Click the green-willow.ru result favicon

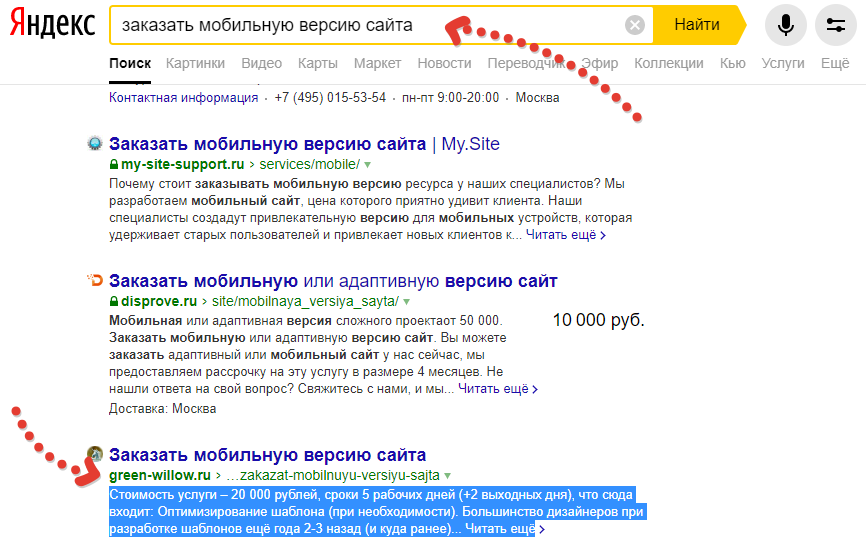click(x=95, y=454)
